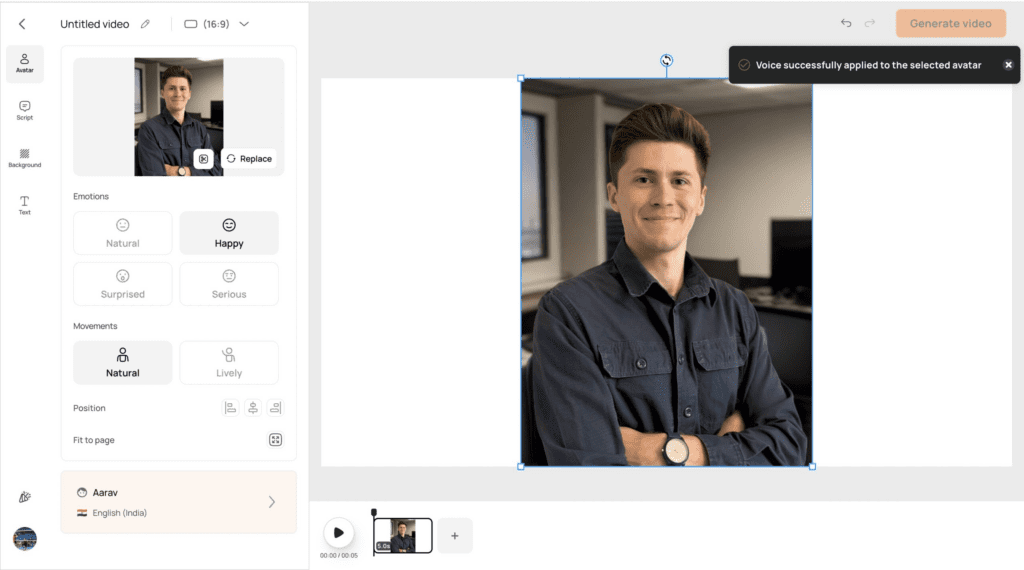1024x570 pixels.
Task: Align avatar to the right position
Action: [275, 408]
